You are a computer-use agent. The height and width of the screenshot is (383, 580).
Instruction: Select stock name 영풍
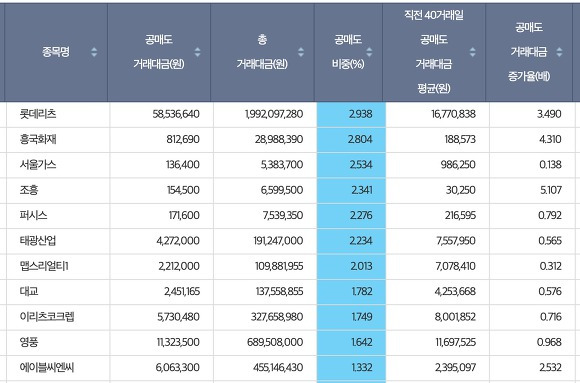tap(29, 342)
